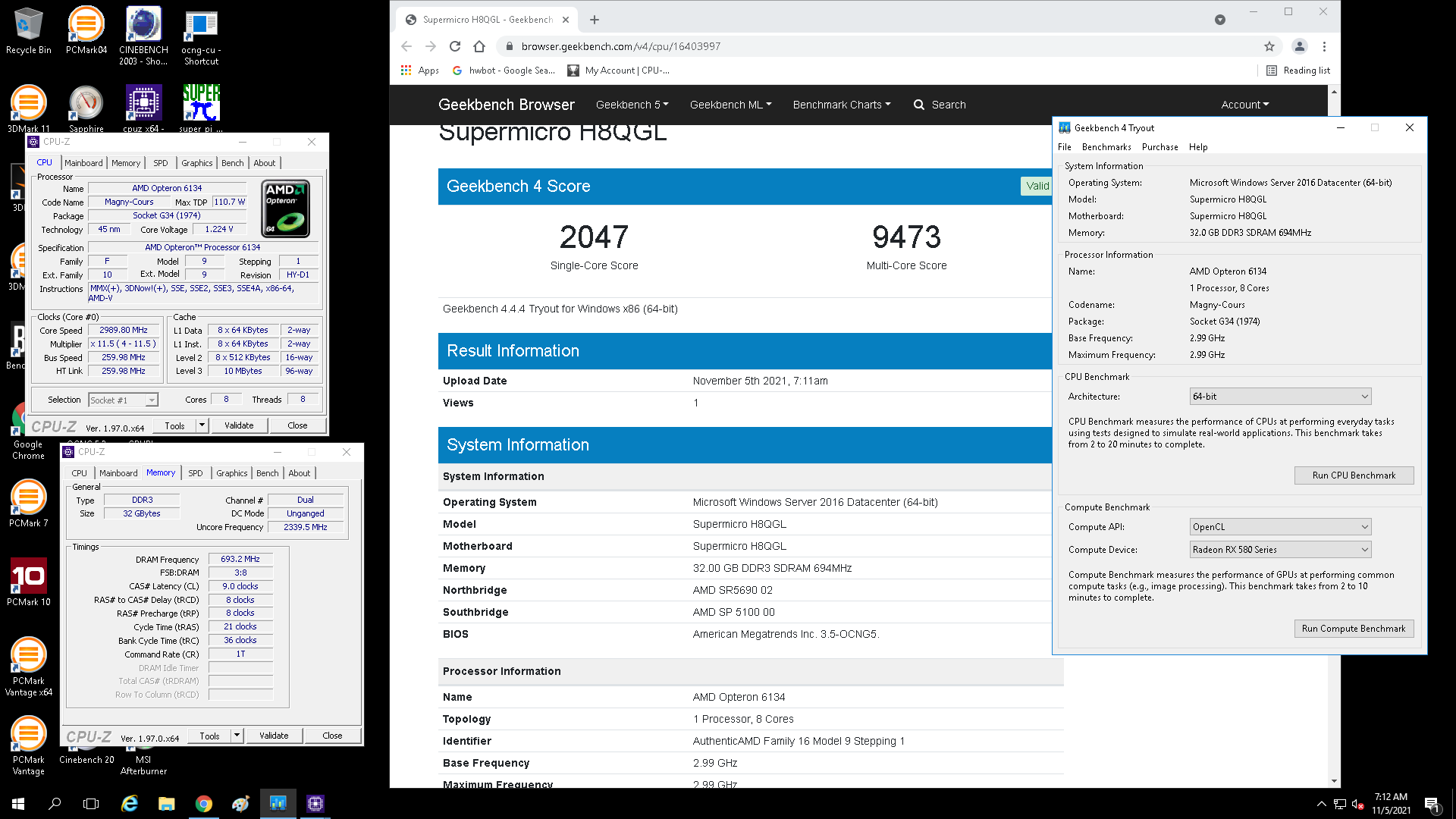Click the Chrome home icon

coord(479,46)
